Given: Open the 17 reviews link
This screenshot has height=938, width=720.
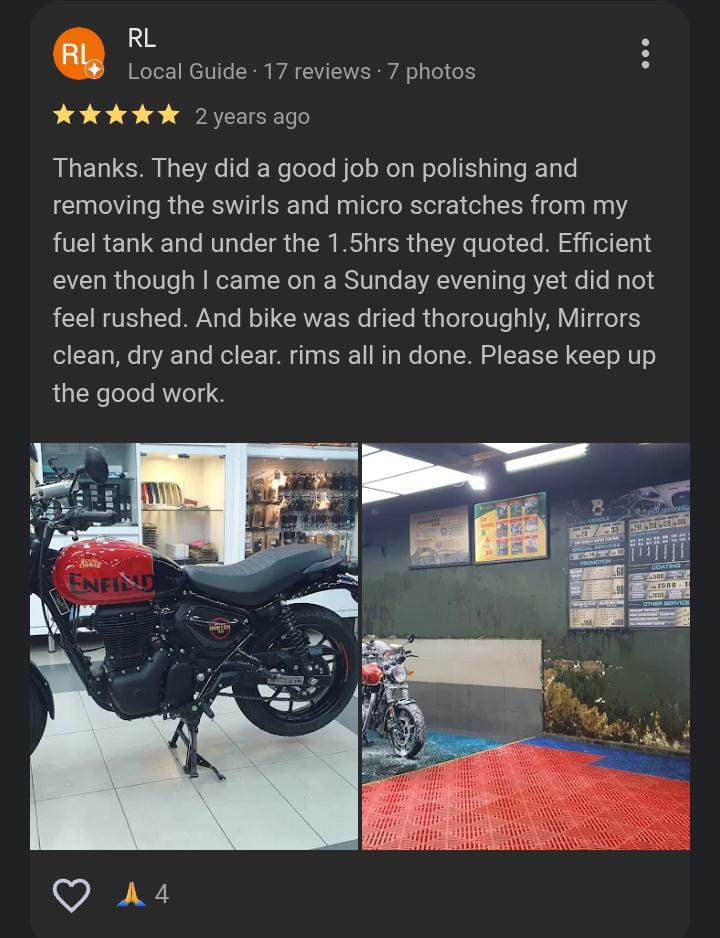Looking at the screenshot, I should pyautogui.click(x=317, y=72).
